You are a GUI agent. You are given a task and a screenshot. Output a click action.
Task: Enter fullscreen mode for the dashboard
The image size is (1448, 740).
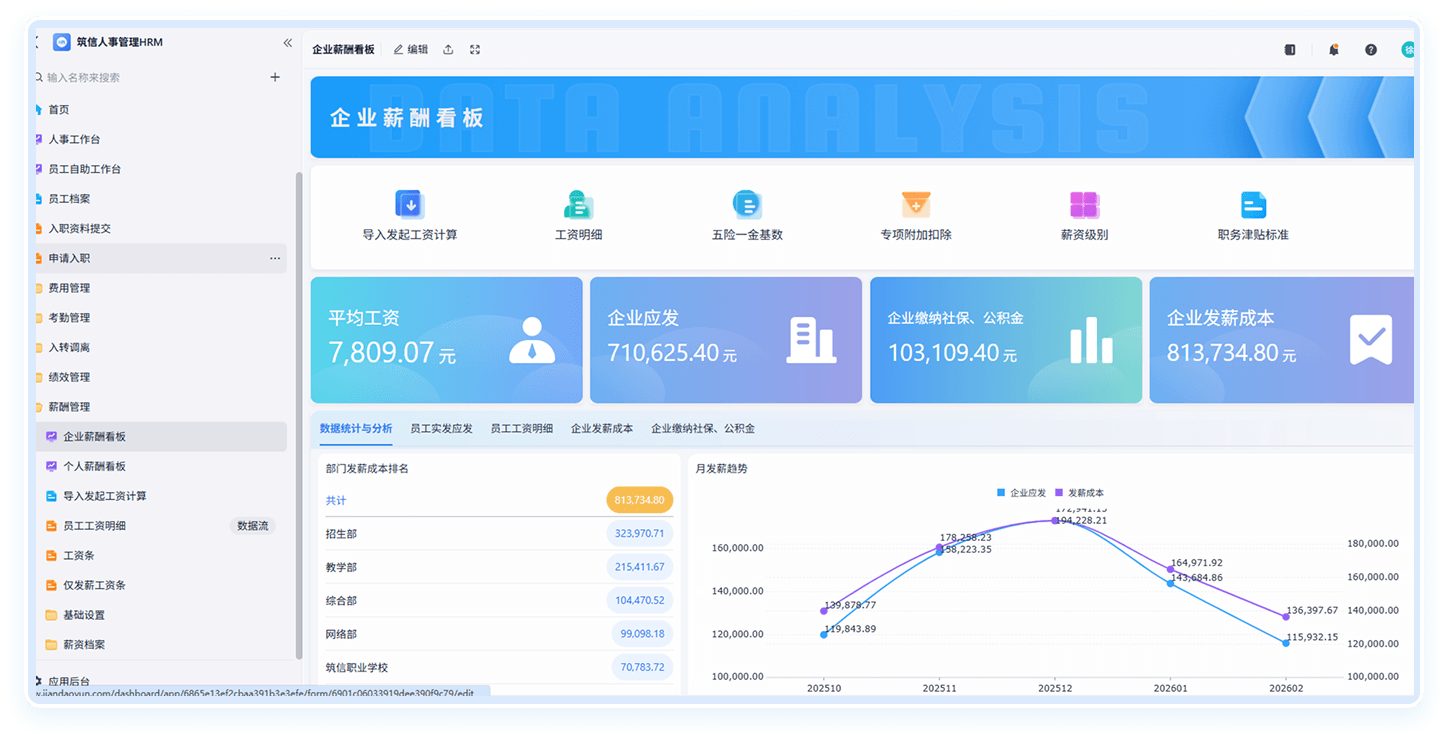click(475, 49)
